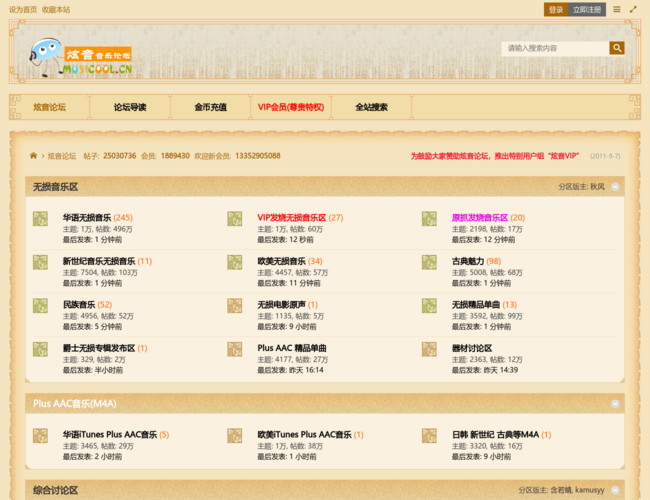
Task: Open the Plus AAC 精品单曲 forum
Action: (292, 348)
